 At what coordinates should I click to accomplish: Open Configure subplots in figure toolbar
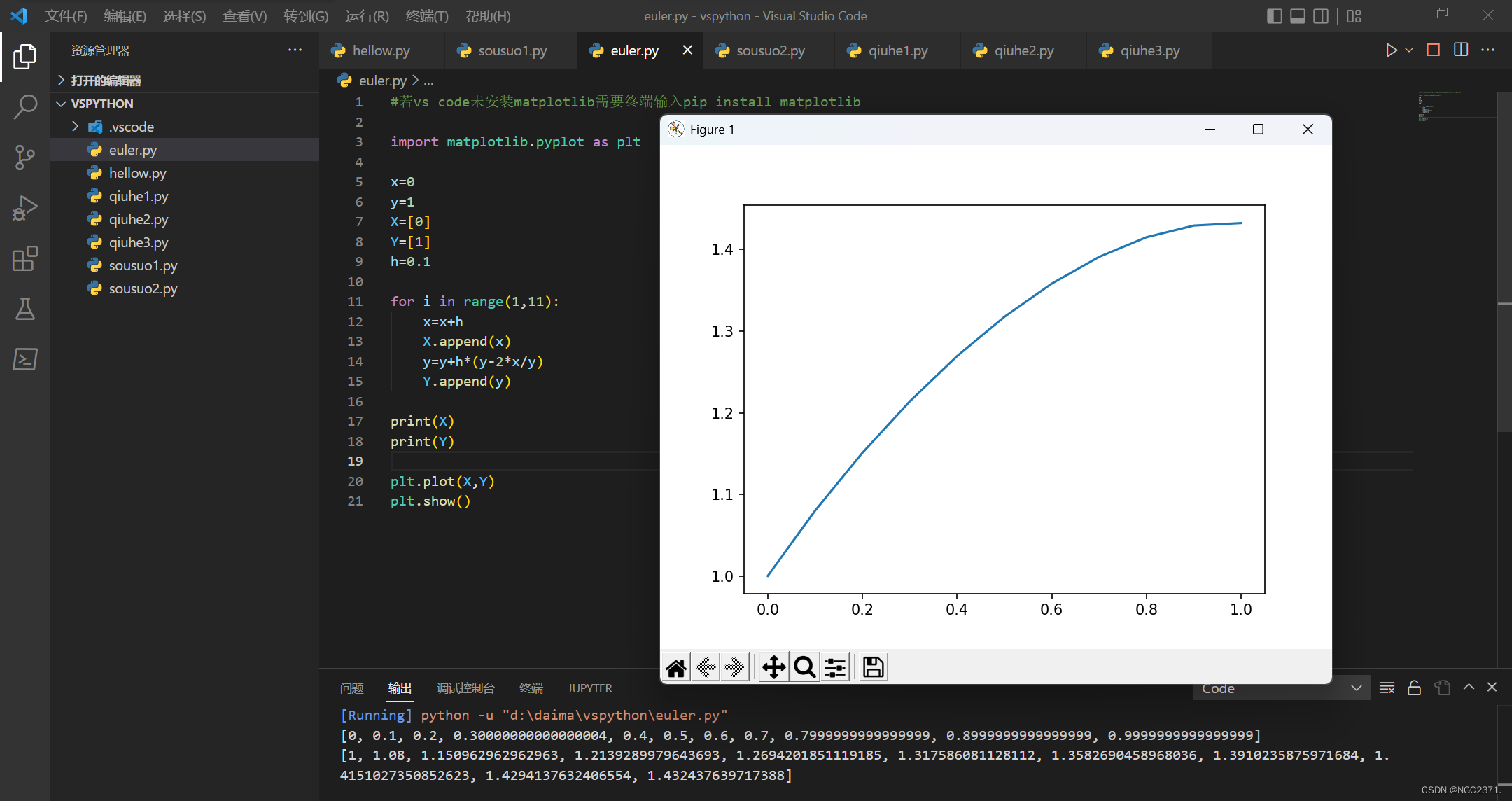click(835, 667)
